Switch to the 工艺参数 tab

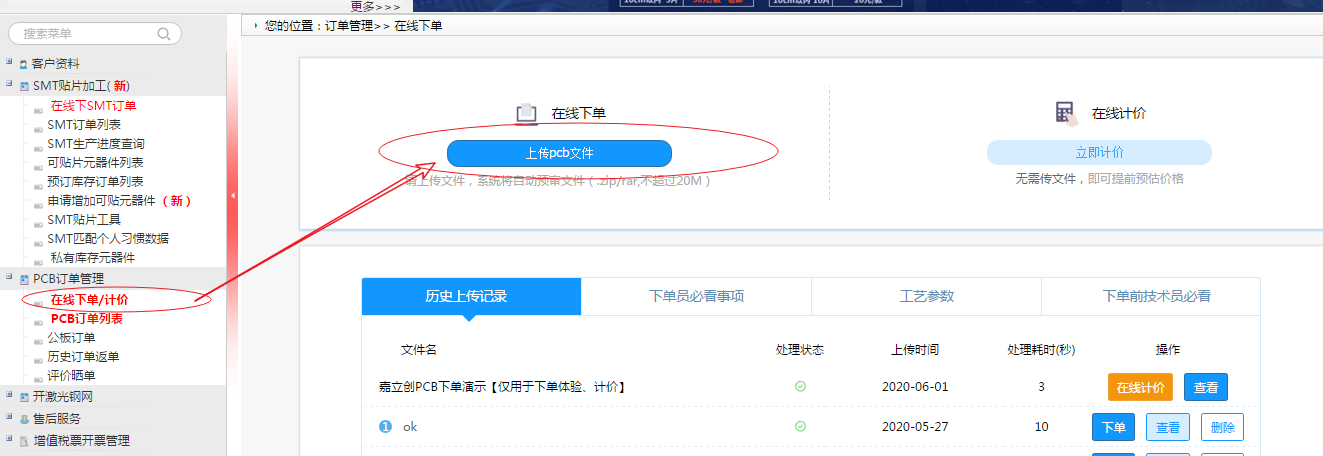click(x=926, y=296)
